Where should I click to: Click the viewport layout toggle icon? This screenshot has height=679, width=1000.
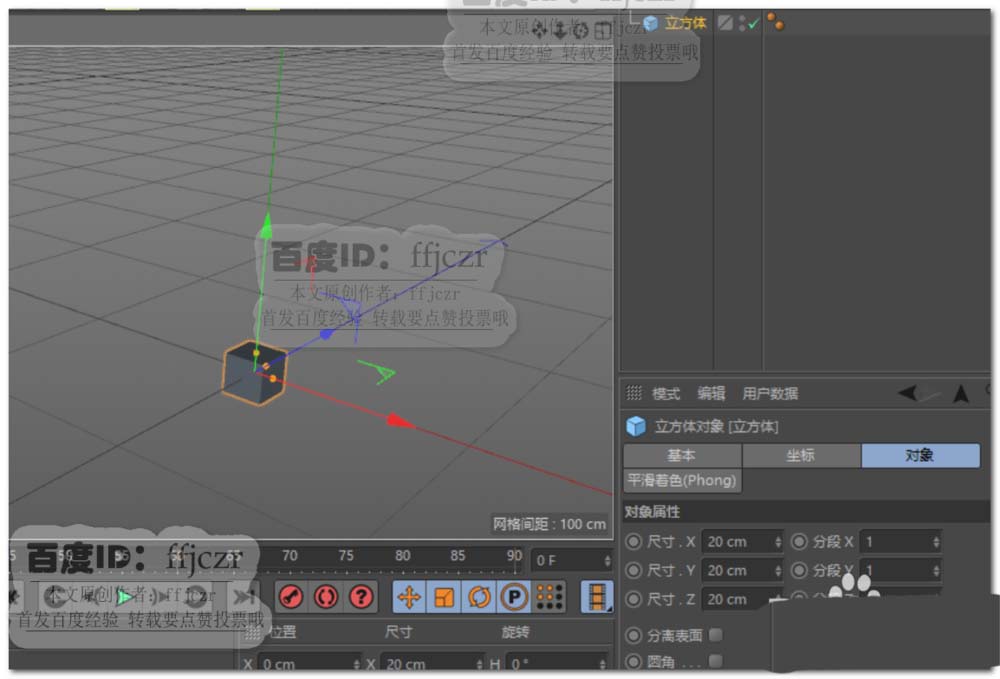pyautogui.click(x=603, y=29)
